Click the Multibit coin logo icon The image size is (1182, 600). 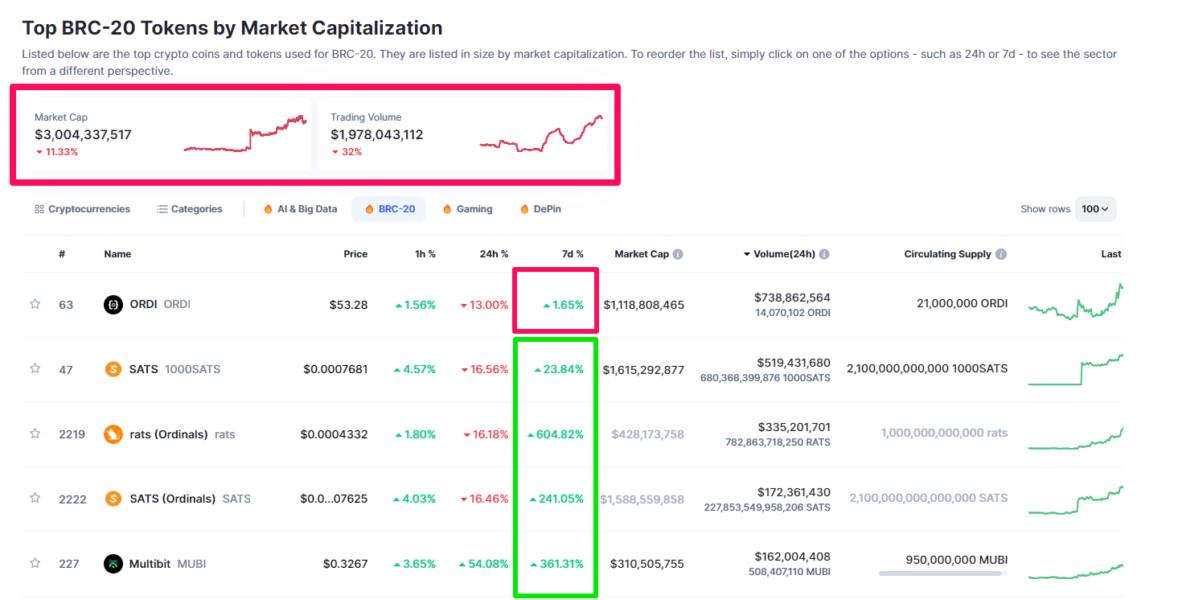113,564
